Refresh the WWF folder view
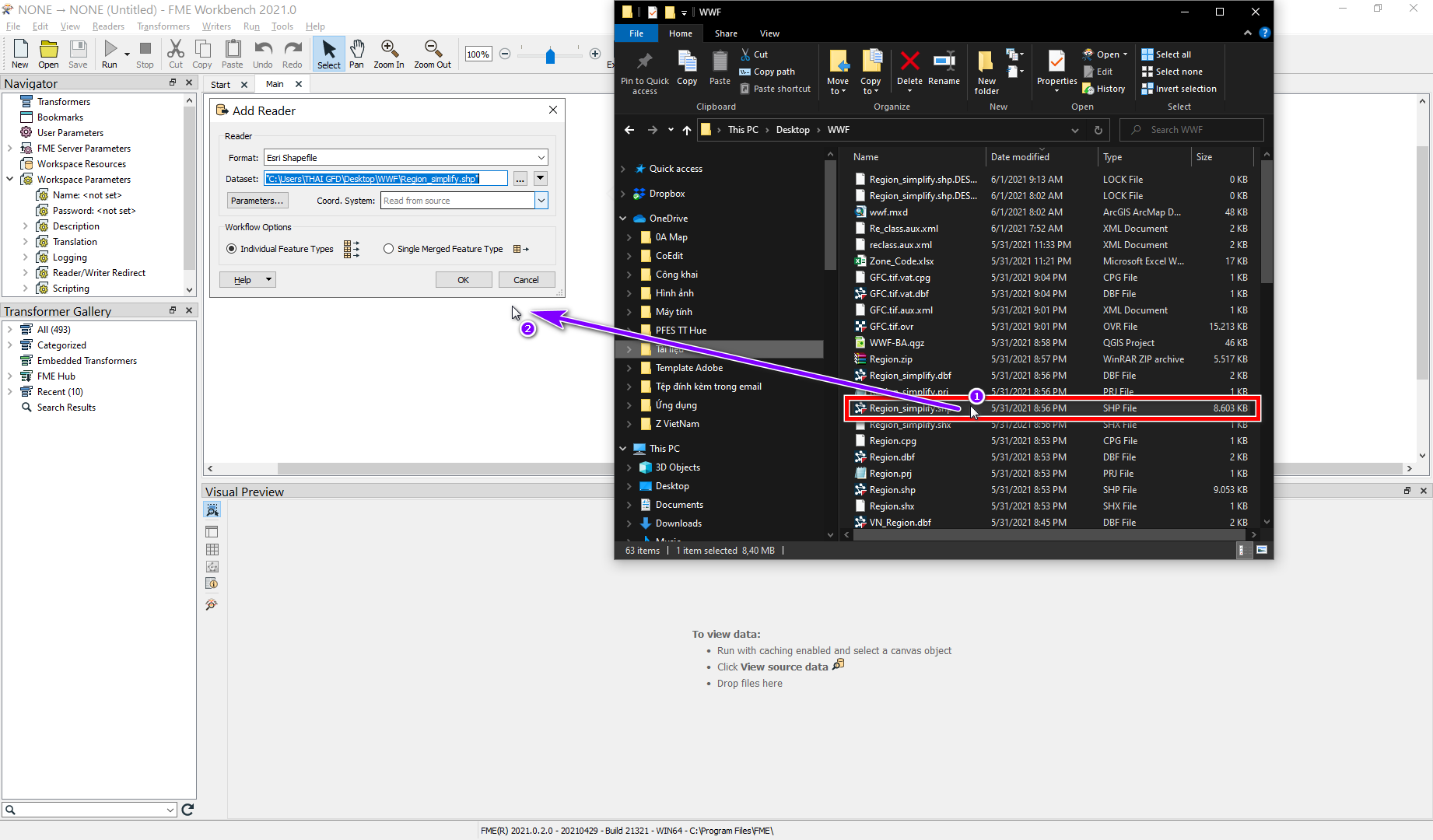 tap(1098, 130)
